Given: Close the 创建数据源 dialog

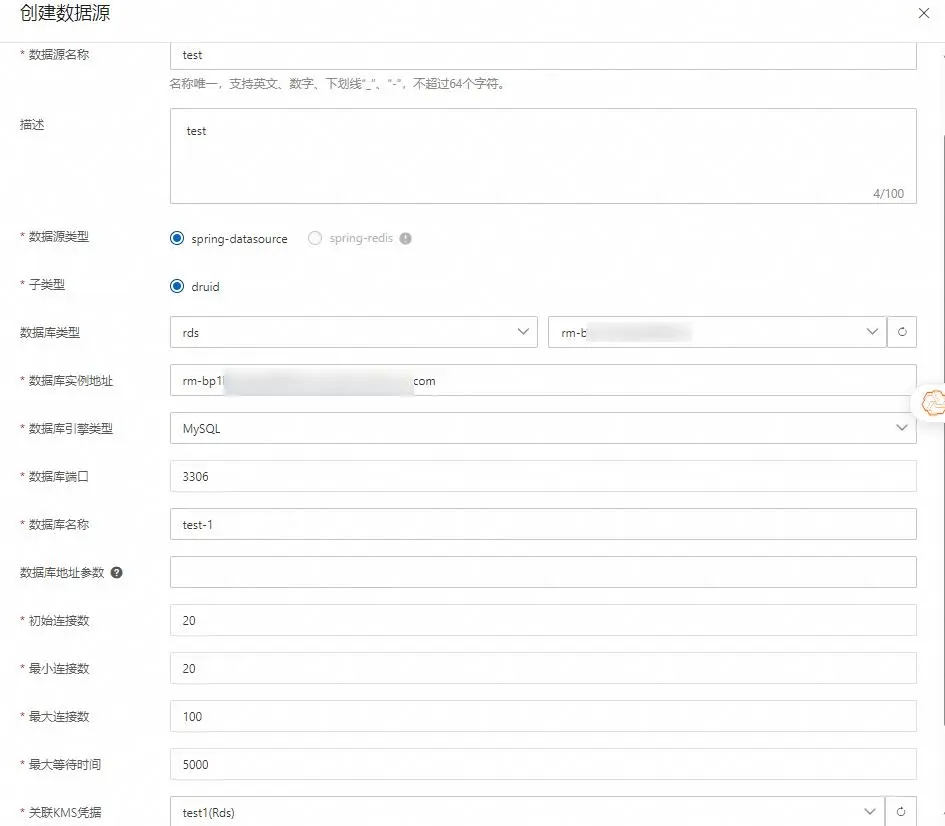Looking at the screenshot, I should point(923,13).
